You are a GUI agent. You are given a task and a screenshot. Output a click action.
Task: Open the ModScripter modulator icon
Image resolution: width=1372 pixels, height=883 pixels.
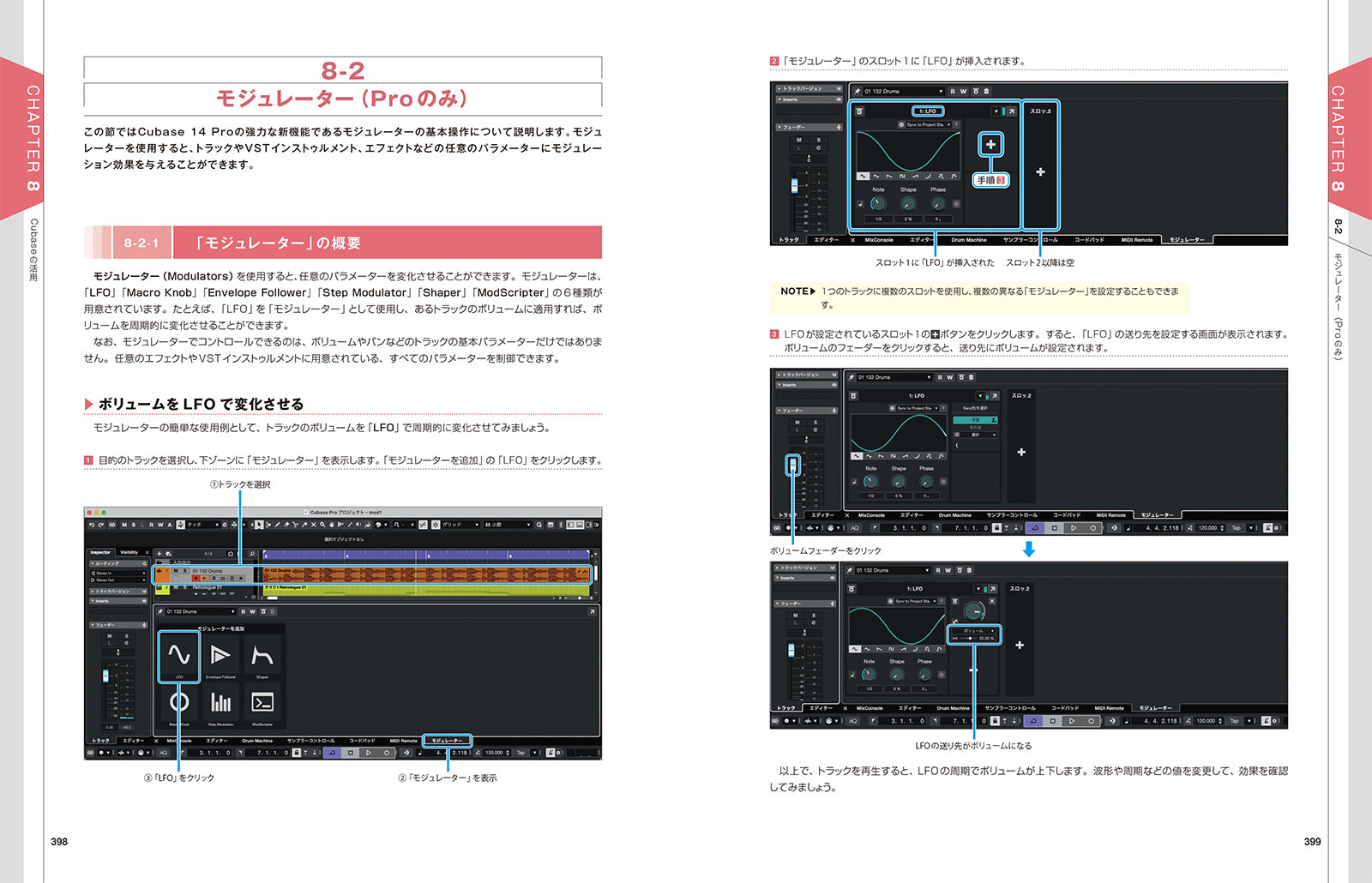pyautogui.click(x=262, y=703)
